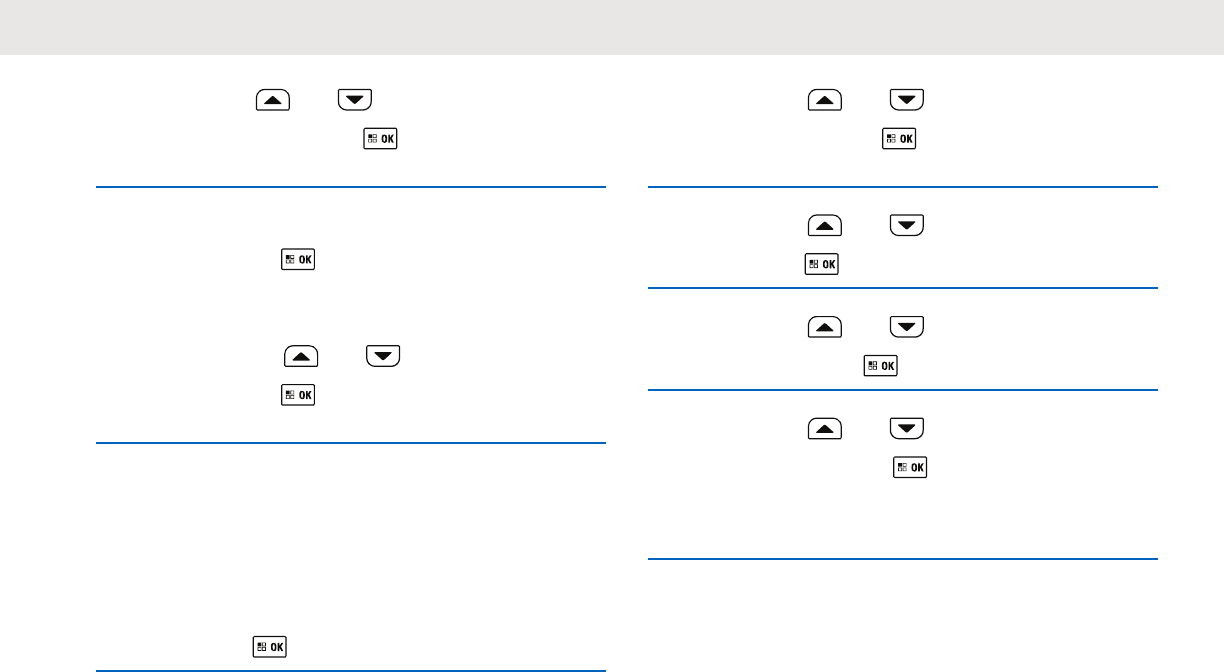
Task: Select the OK key in the right column's third step
Action: pos(880,367)
